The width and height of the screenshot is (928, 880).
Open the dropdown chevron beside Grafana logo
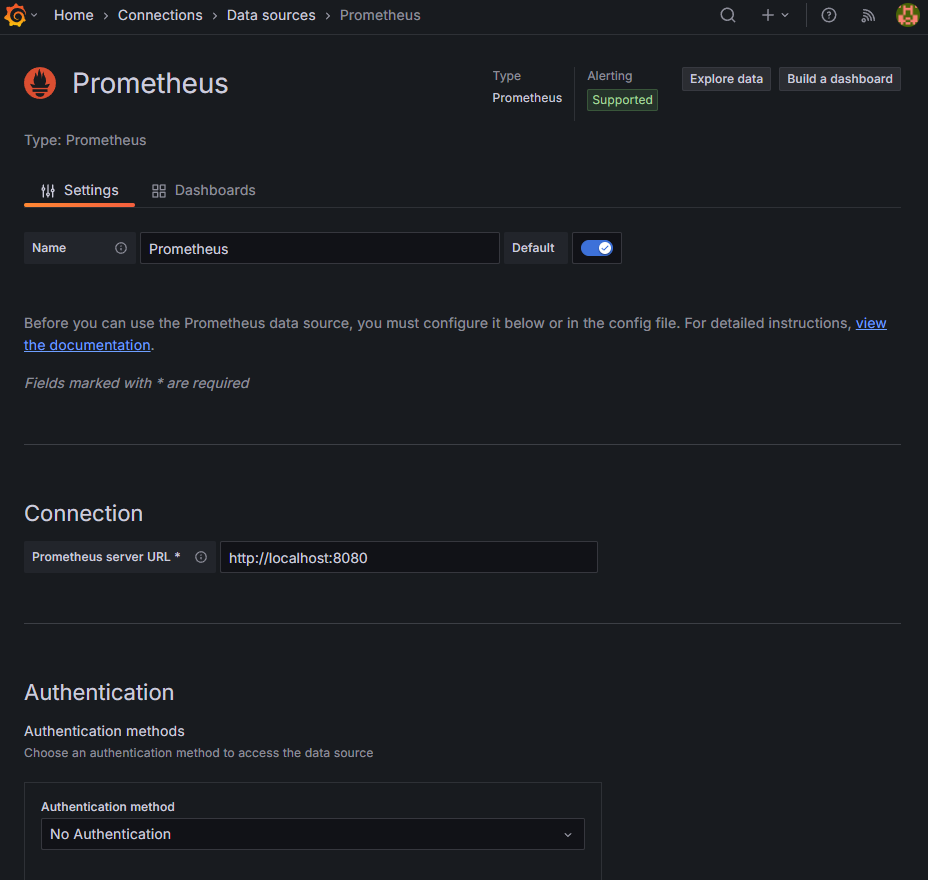[x=34, y=15]
